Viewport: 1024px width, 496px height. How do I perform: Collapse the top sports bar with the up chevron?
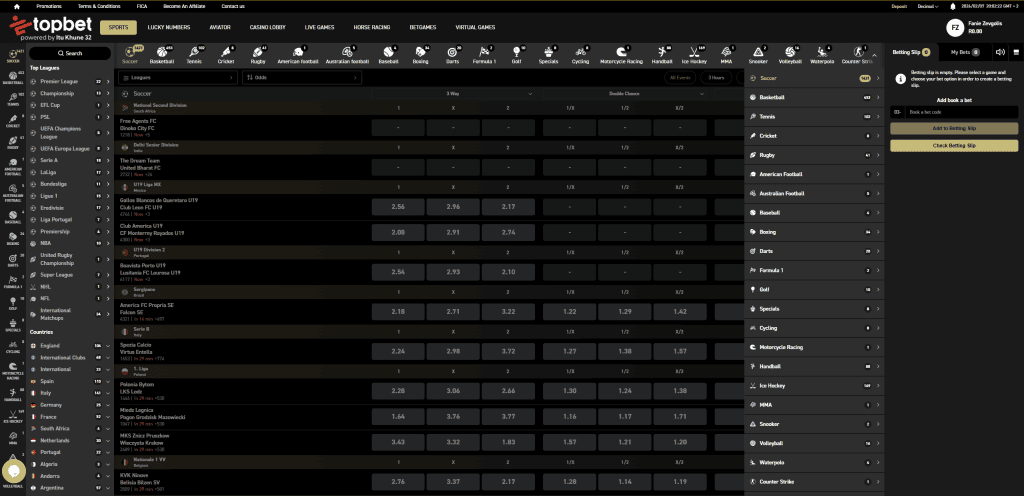coord(874,55)
